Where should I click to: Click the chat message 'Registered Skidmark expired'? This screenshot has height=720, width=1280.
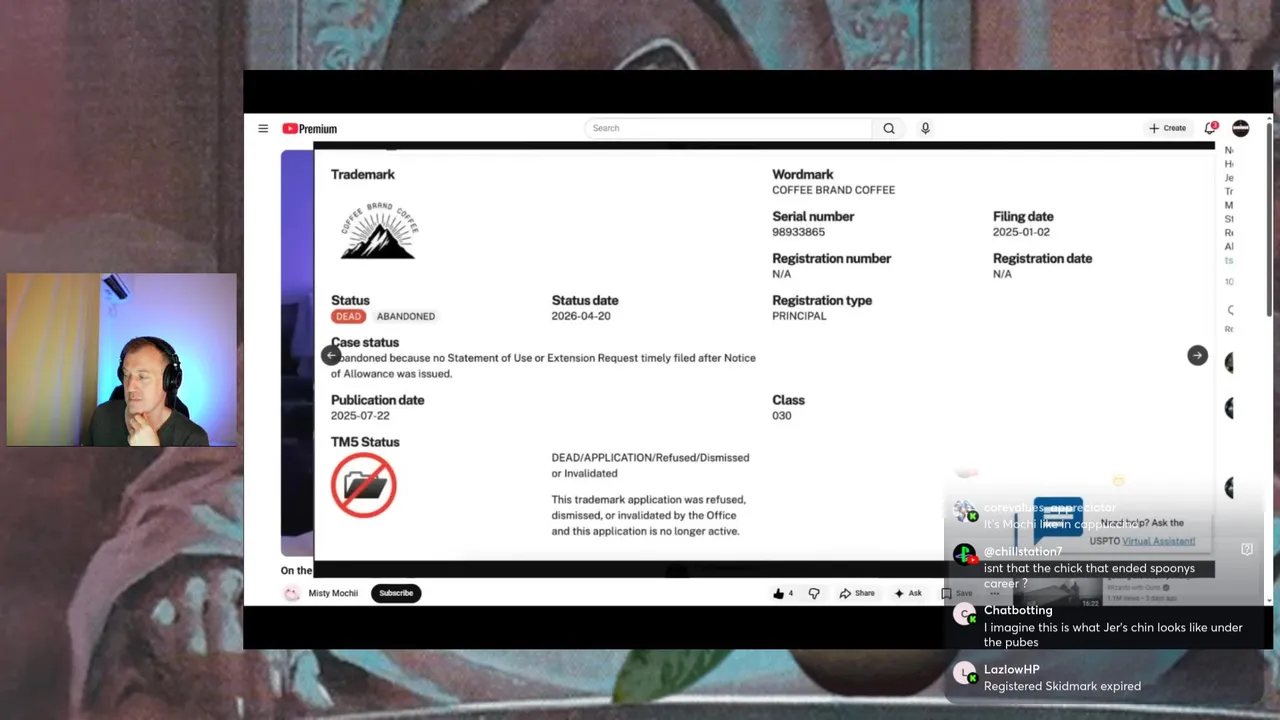click(x=1062, y=686)
